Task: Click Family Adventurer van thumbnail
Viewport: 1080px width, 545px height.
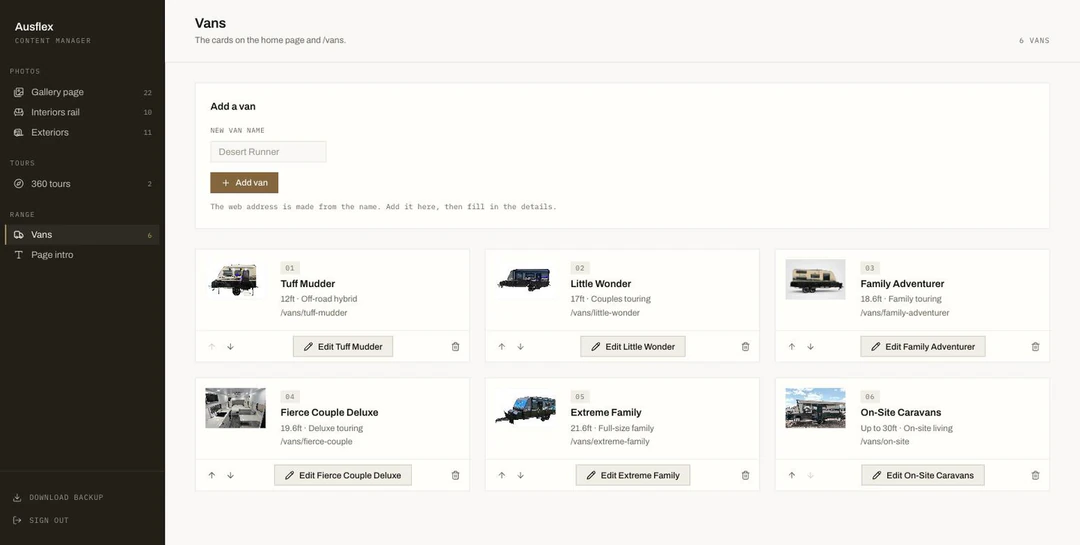Action: (x=816, y=279)
